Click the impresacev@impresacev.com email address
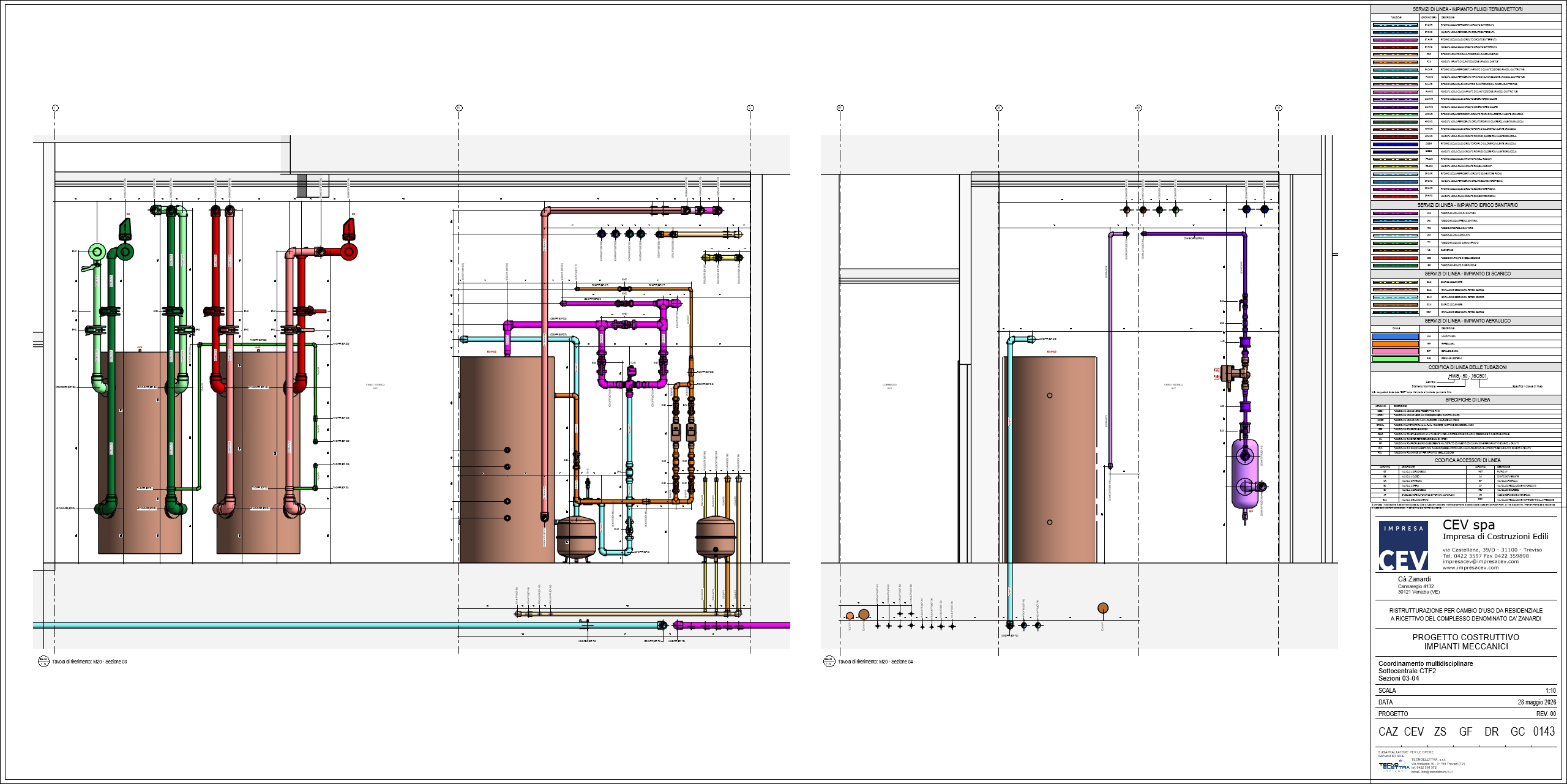This screenshot has width=1567, height=784. tap(1481, 562)
